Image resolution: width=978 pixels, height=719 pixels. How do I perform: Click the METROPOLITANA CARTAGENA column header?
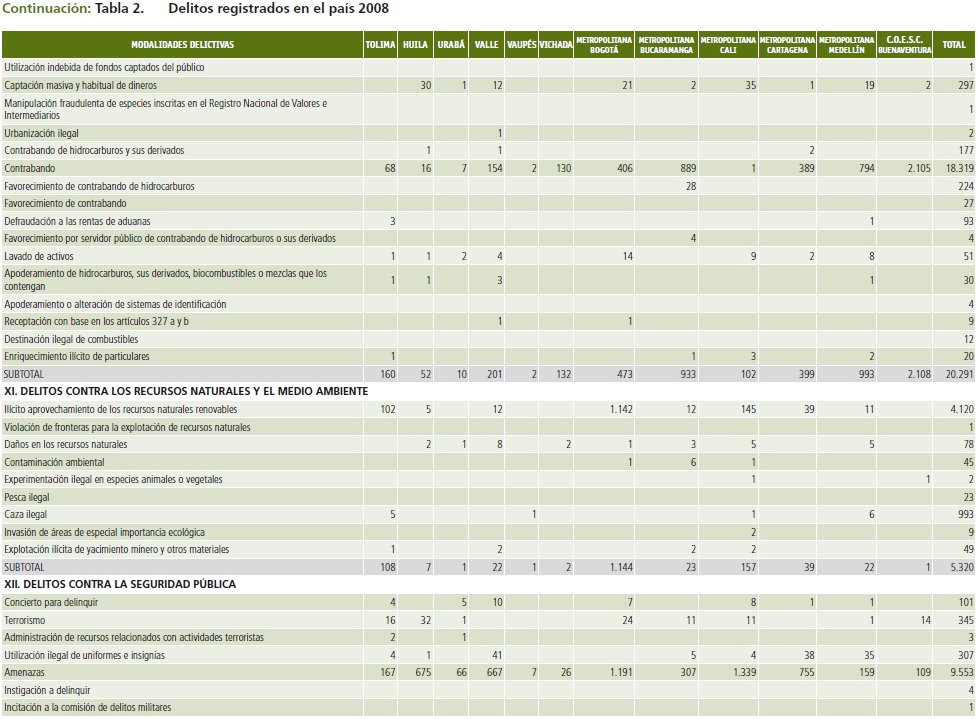(x=787, y=45)
